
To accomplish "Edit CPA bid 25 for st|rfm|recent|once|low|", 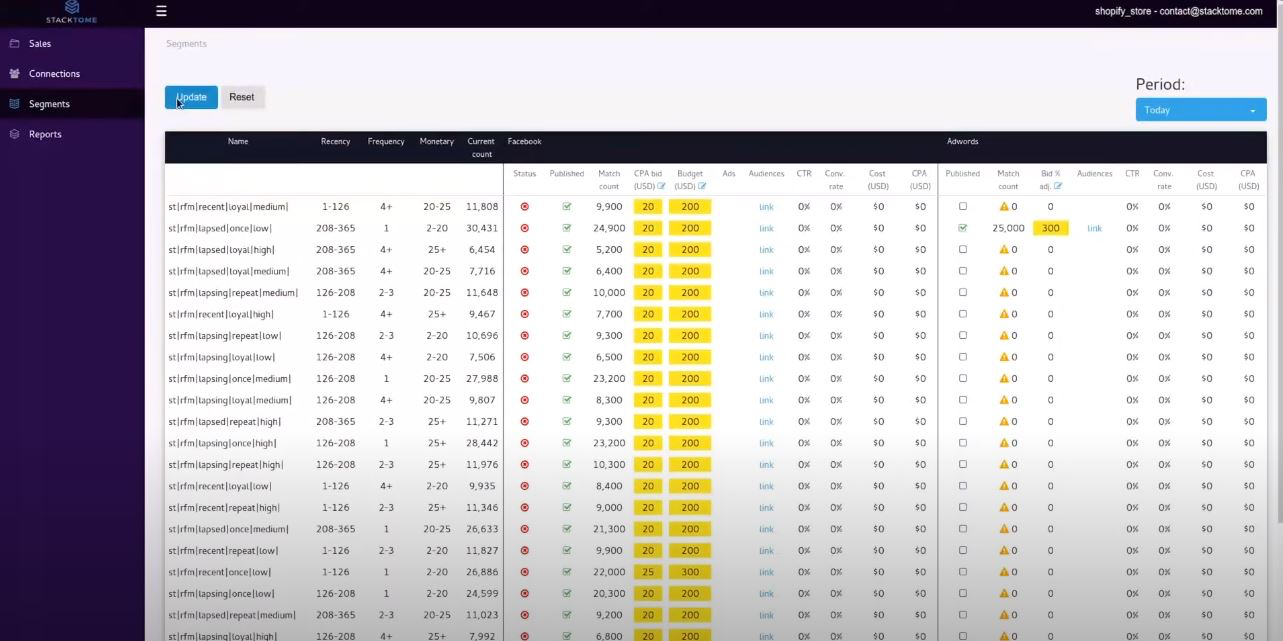I will (648, 572).
